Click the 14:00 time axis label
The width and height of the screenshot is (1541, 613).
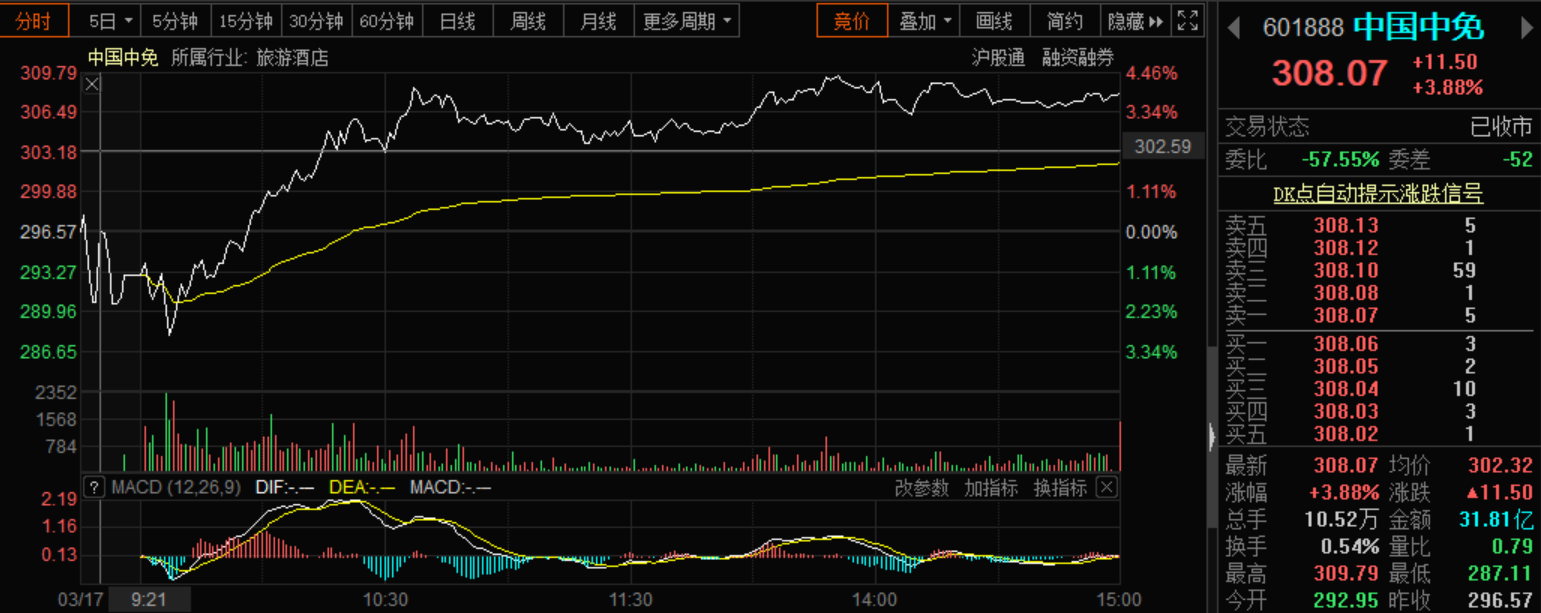point(875,600)
